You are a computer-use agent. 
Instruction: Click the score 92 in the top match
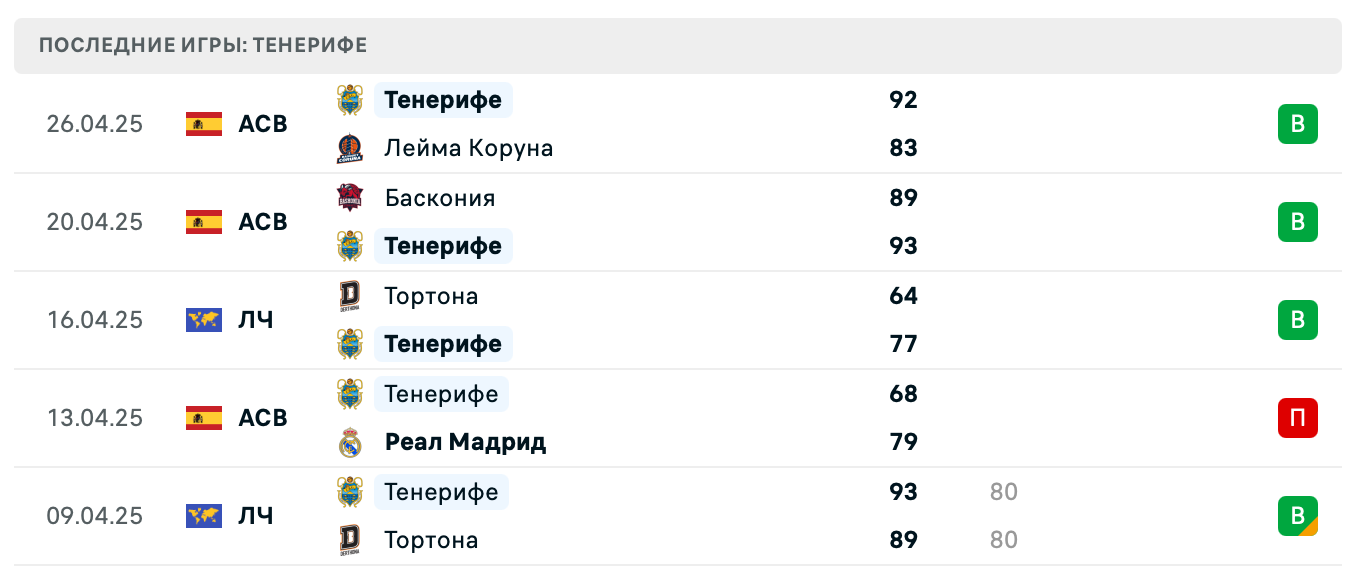coord(904,100)
